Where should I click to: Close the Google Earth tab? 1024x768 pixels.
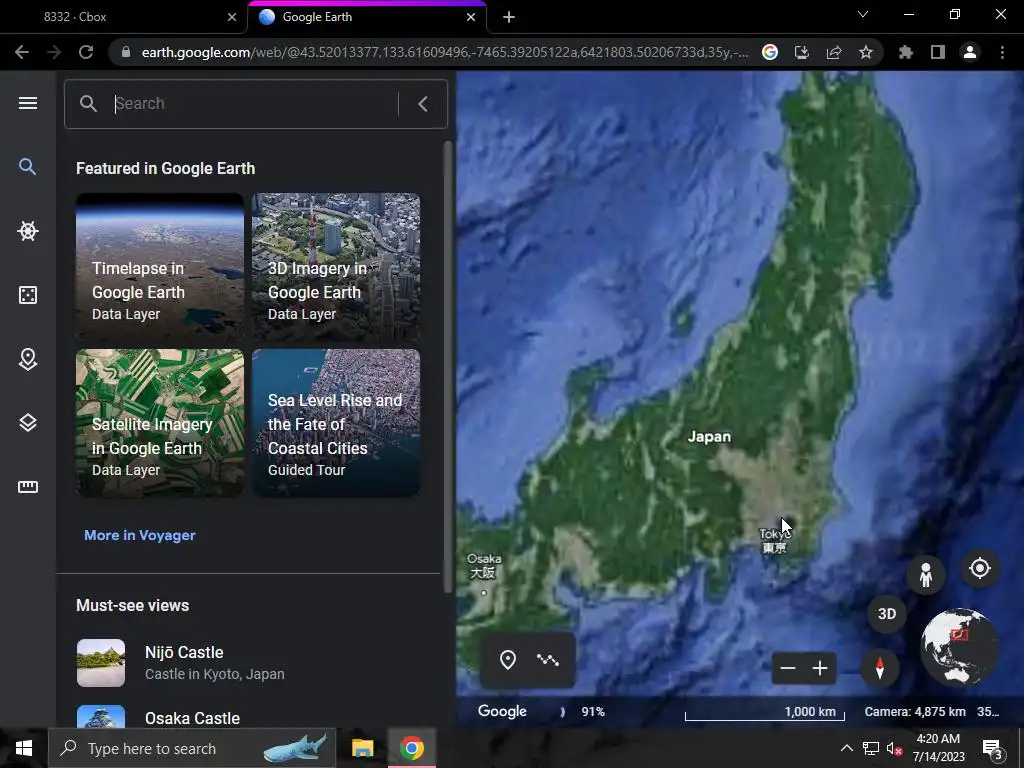coord(471,17)
